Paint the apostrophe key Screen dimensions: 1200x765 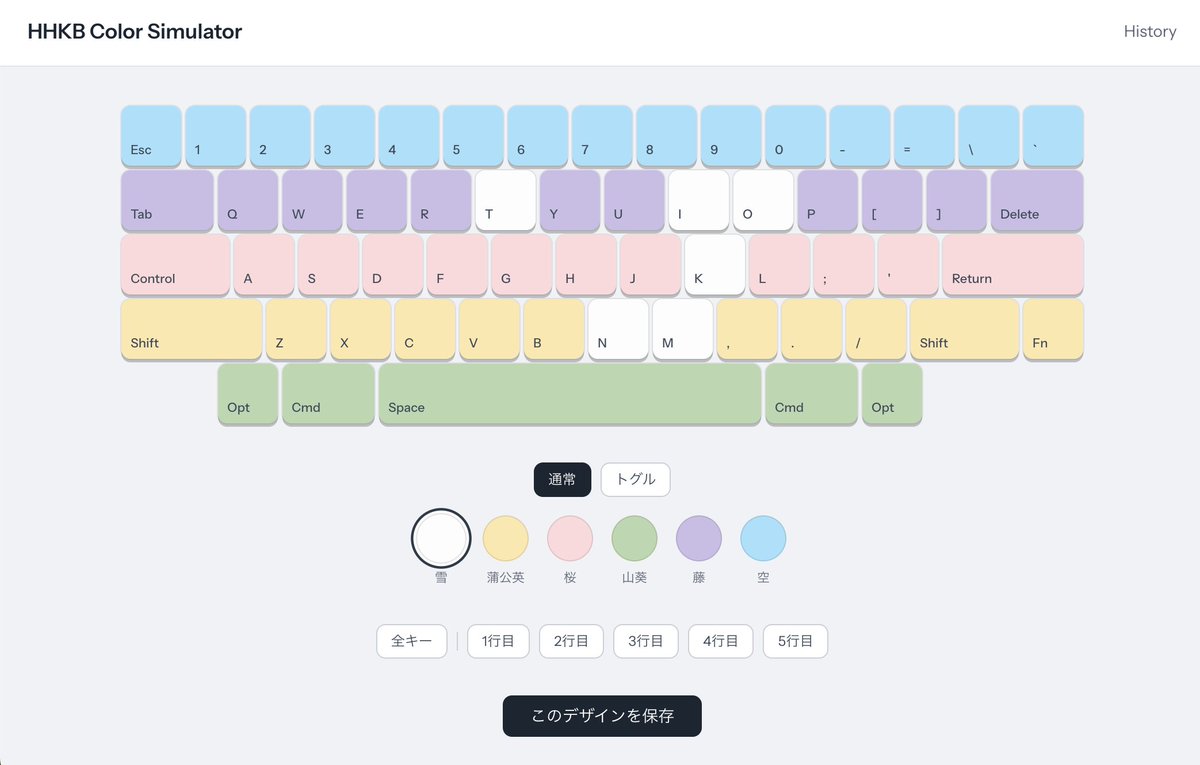908,265
